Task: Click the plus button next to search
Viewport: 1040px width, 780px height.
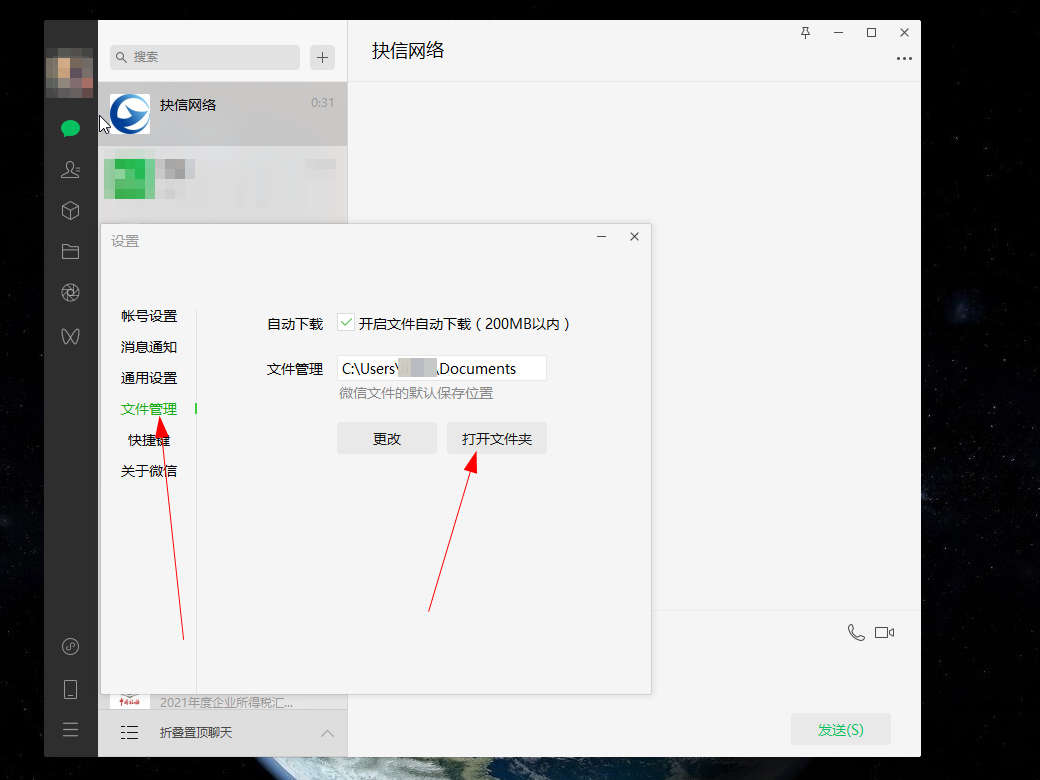Action: (x=322, y=58)
